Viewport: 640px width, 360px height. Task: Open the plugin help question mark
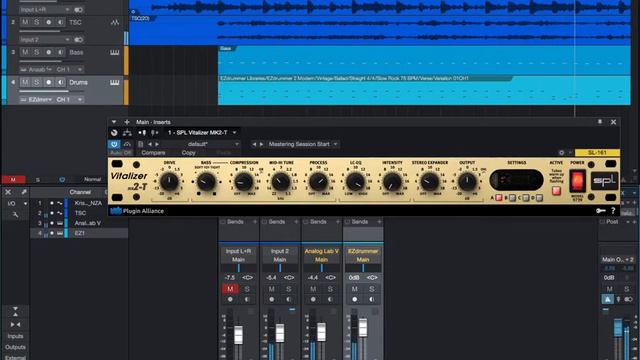point(613,211)
